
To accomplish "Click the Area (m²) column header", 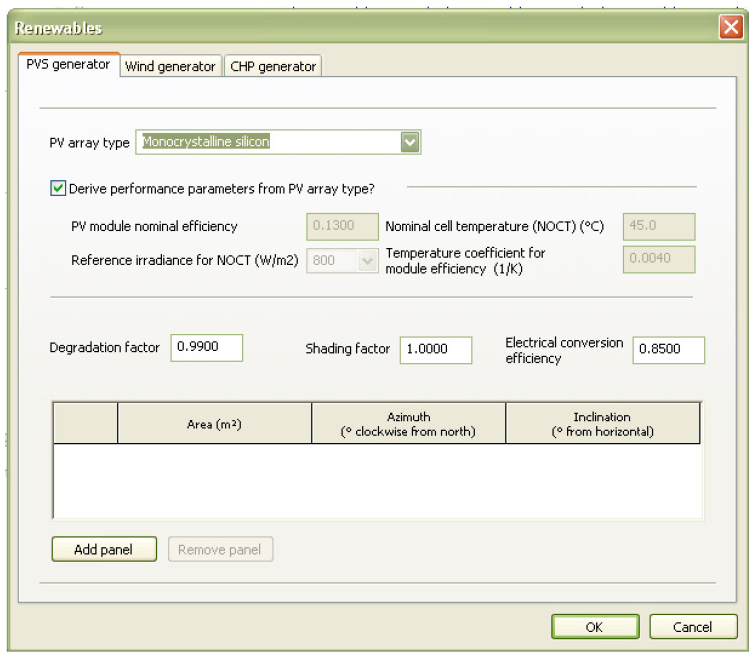I will point(215,424).
